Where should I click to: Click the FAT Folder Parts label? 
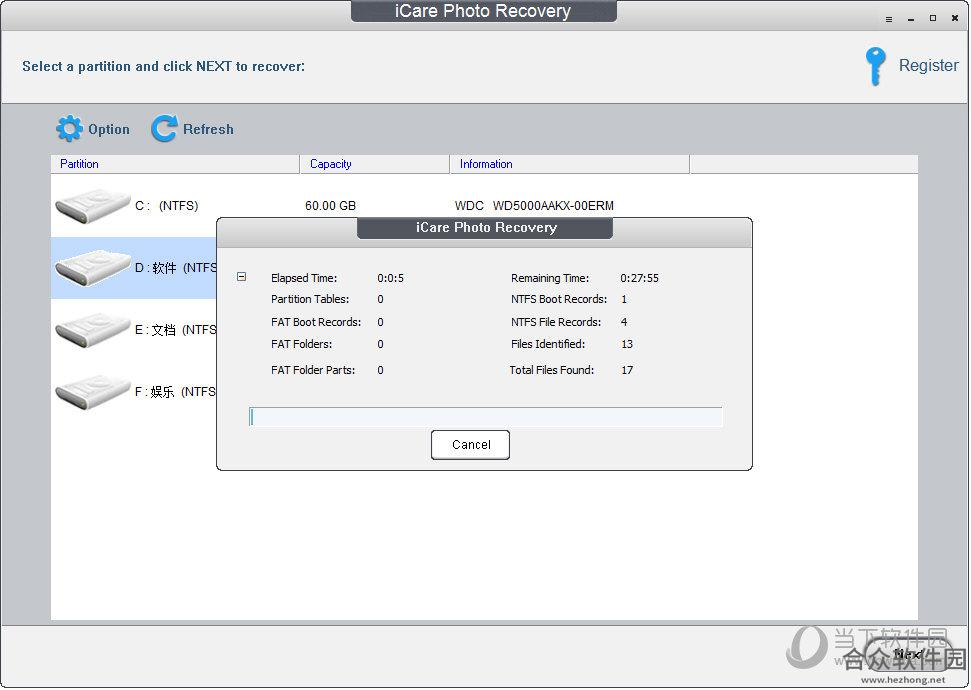(x=313, y=370)
